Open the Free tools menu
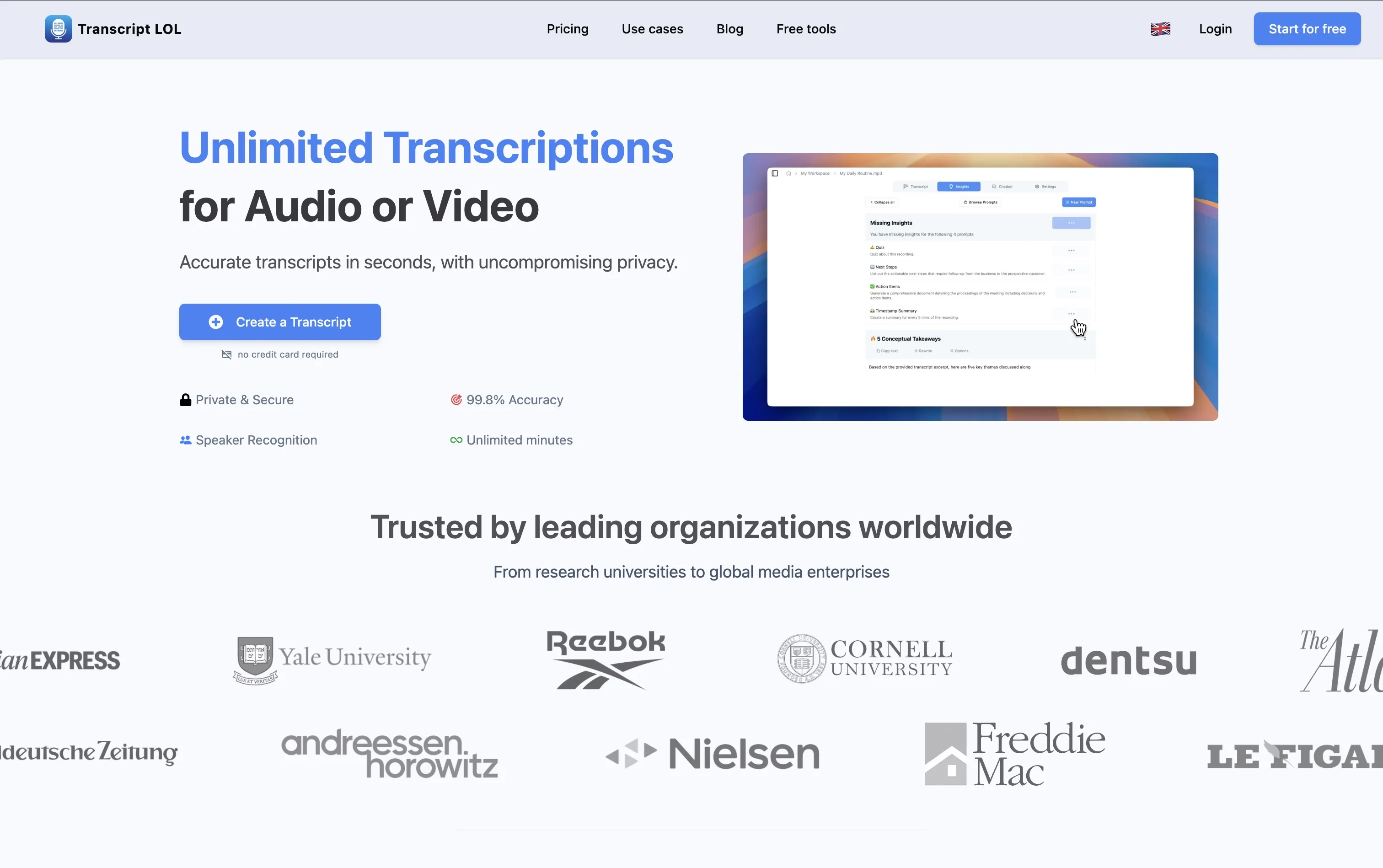Screen dimensions: 1383x868 [x=805, y=29]
